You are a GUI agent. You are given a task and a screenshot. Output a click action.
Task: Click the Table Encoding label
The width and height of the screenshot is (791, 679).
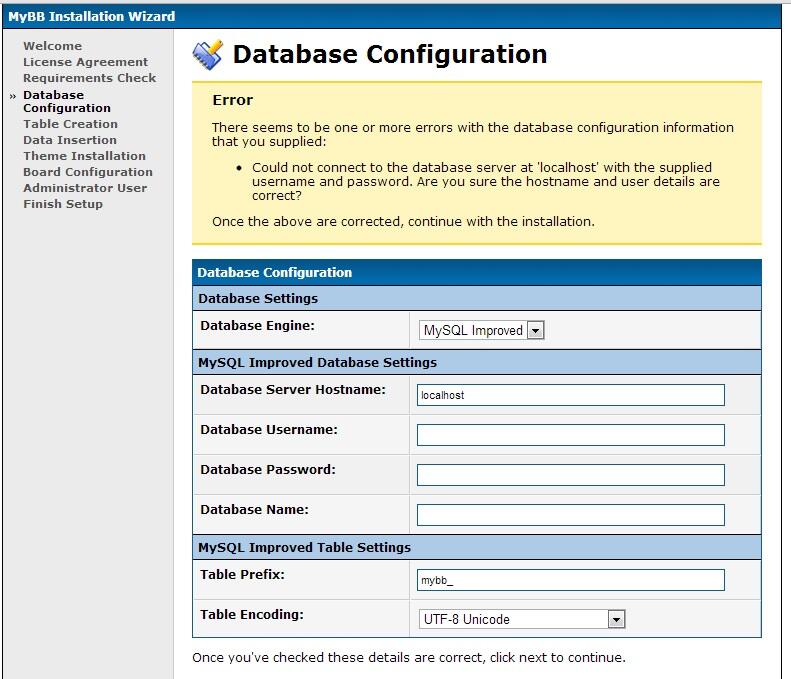click(252, 614)
